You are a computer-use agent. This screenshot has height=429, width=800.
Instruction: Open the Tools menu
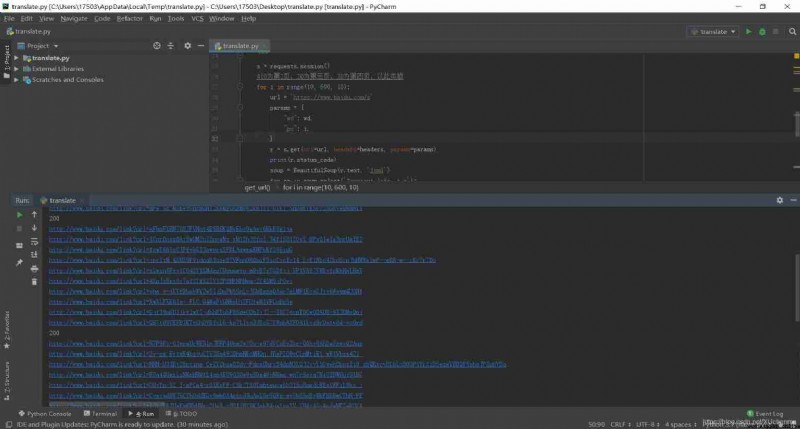[x=176, y=18]
